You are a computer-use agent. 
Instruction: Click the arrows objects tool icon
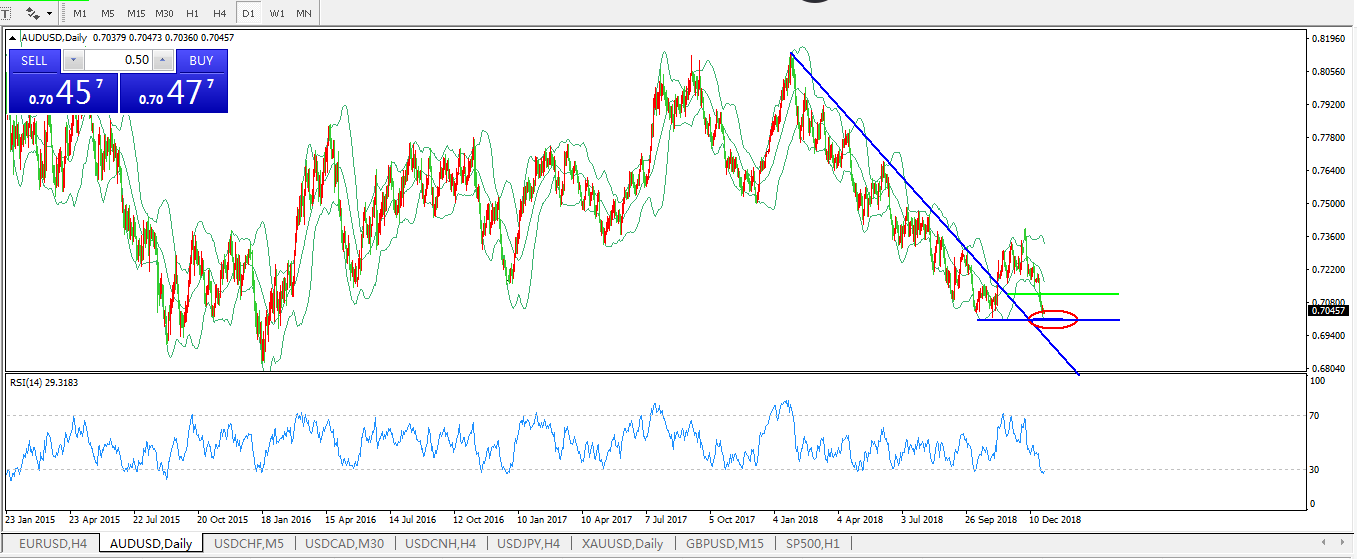(x=33, y=13)
